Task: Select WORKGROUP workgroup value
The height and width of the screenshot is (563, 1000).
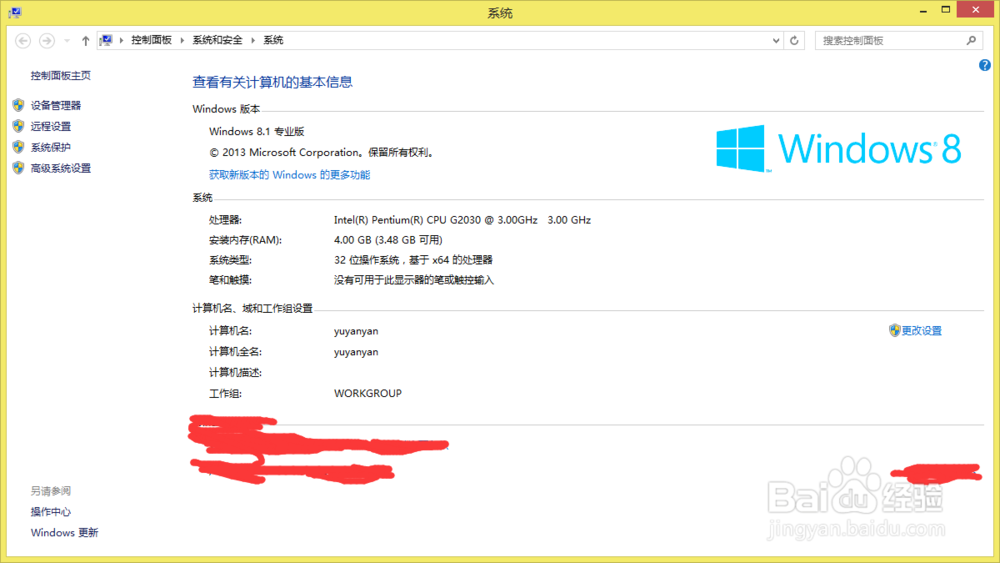Action: click(x=368, y=393)
